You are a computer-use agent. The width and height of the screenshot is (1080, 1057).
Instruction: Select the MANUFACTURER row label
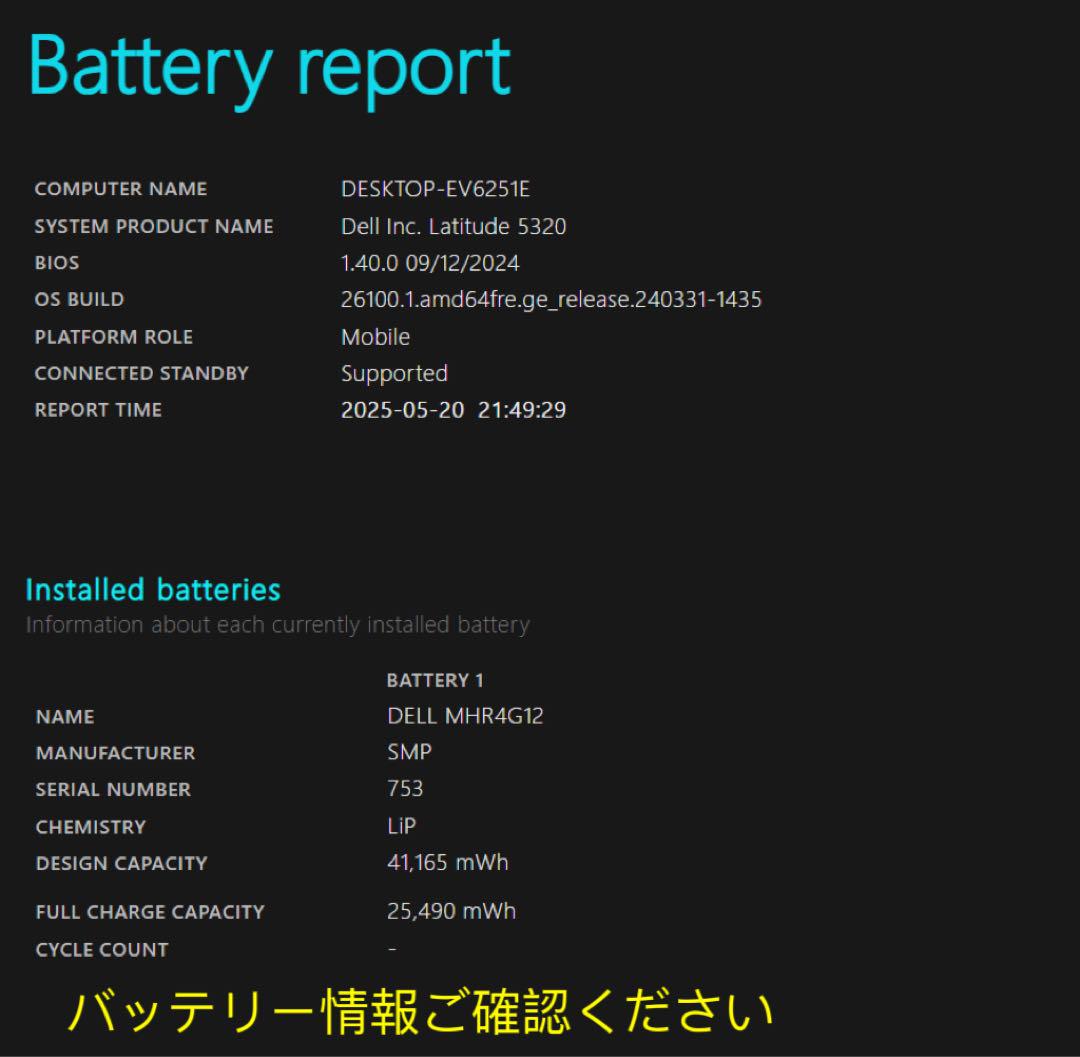click(115, 753)
